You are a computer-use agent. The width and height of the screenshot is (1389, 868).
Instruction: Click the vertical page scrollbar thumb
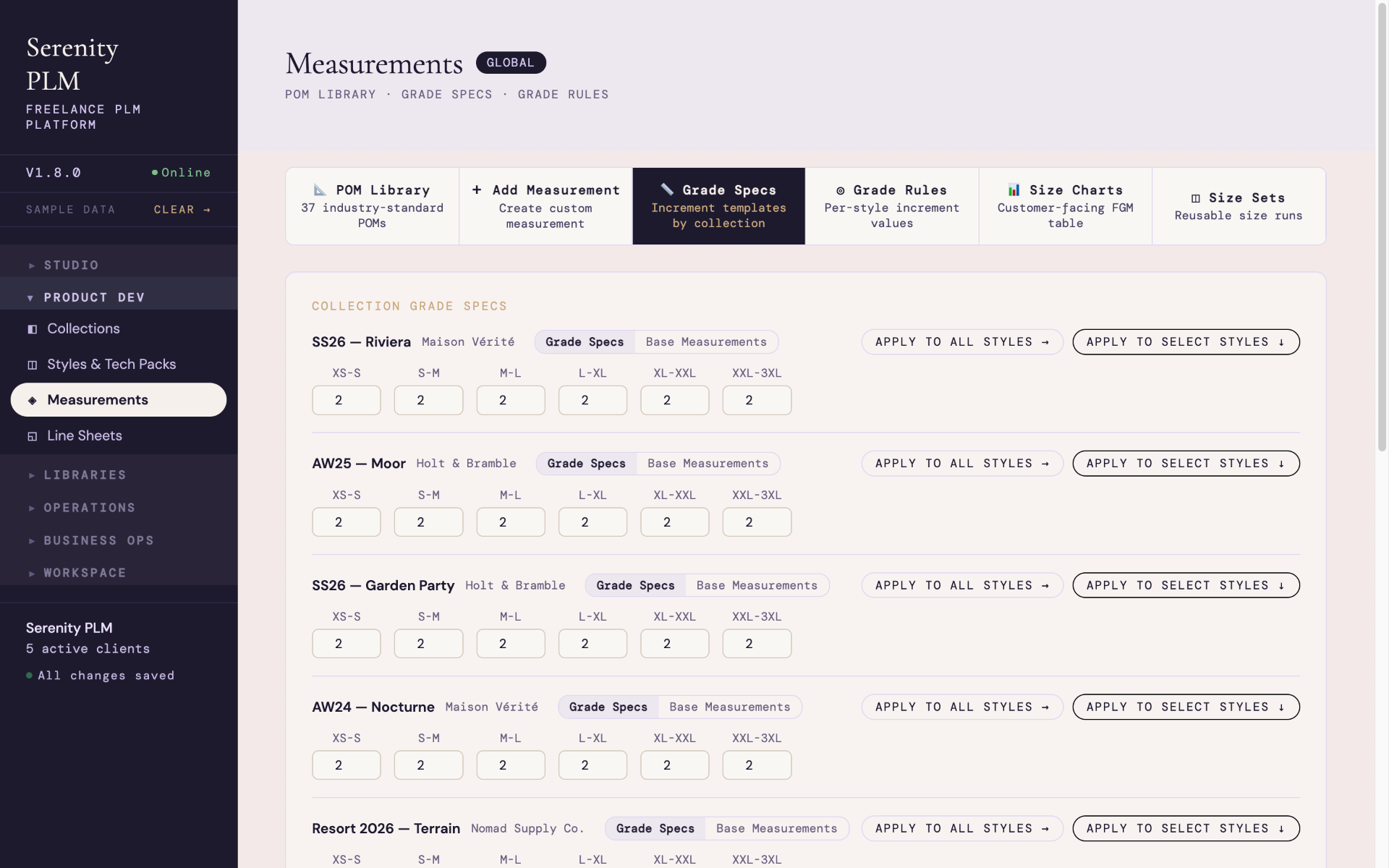tap(1382, 228)
